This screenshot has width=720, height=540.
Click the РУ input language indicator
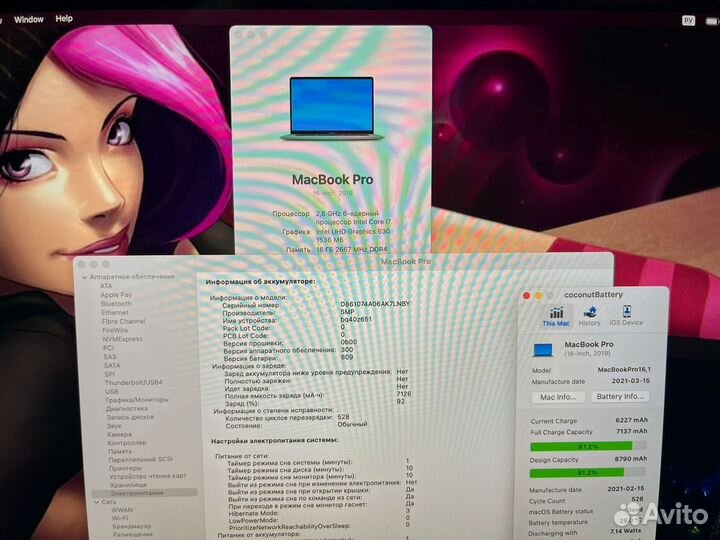coord(688,21)
